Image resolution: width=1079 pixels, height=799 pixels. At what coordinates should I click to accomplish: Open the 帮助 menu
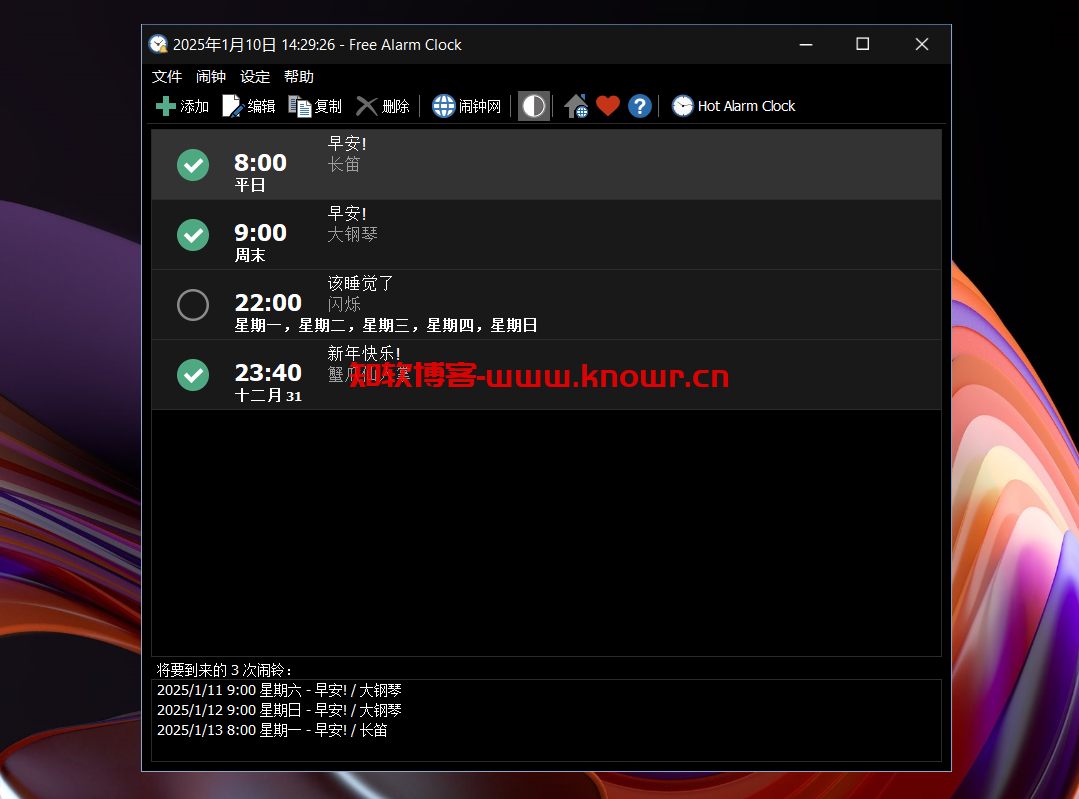tap(299, 76)
